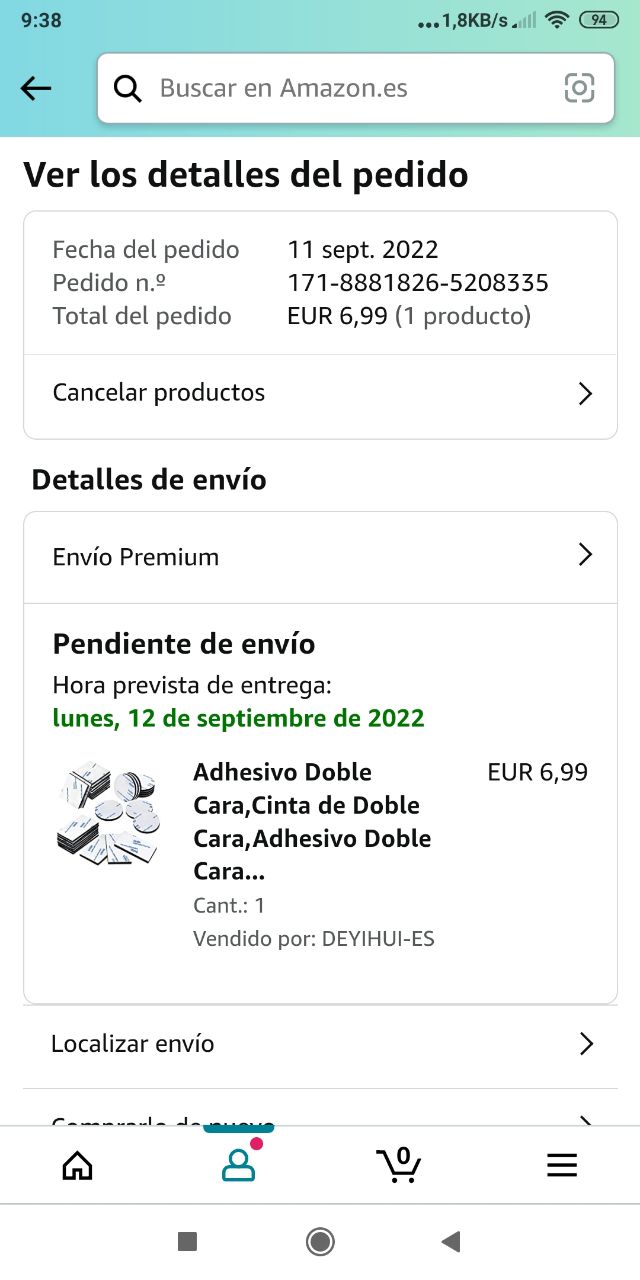Expand the Cancelar productos chevron
The height and width of the screenshot is (1280, 640).
[x=586, y=393]
